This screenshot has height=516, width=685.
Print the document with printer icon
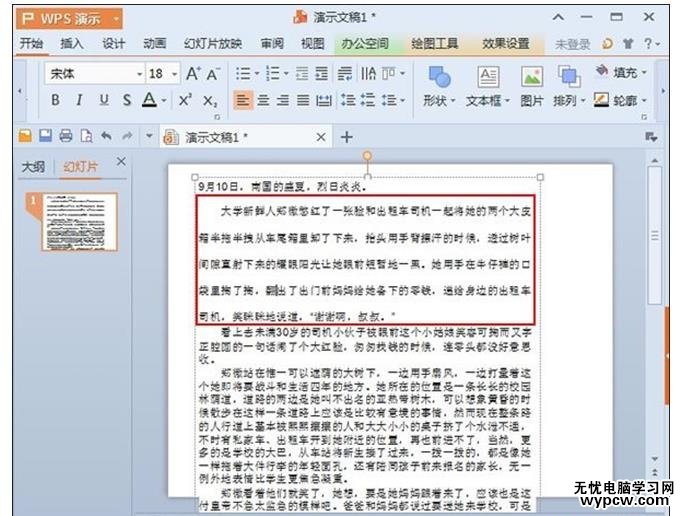(x=66, y=136)
